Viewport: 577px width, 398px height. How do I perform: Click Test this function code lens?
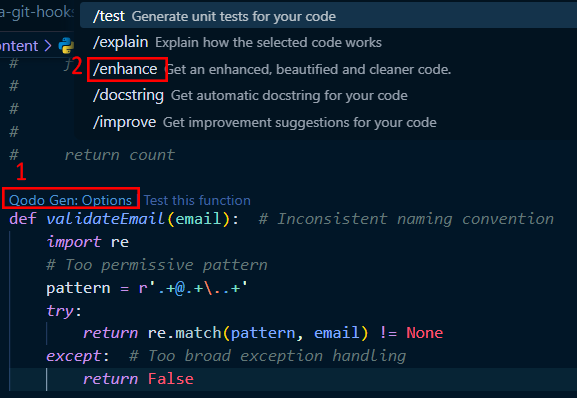tap(197, 200)
